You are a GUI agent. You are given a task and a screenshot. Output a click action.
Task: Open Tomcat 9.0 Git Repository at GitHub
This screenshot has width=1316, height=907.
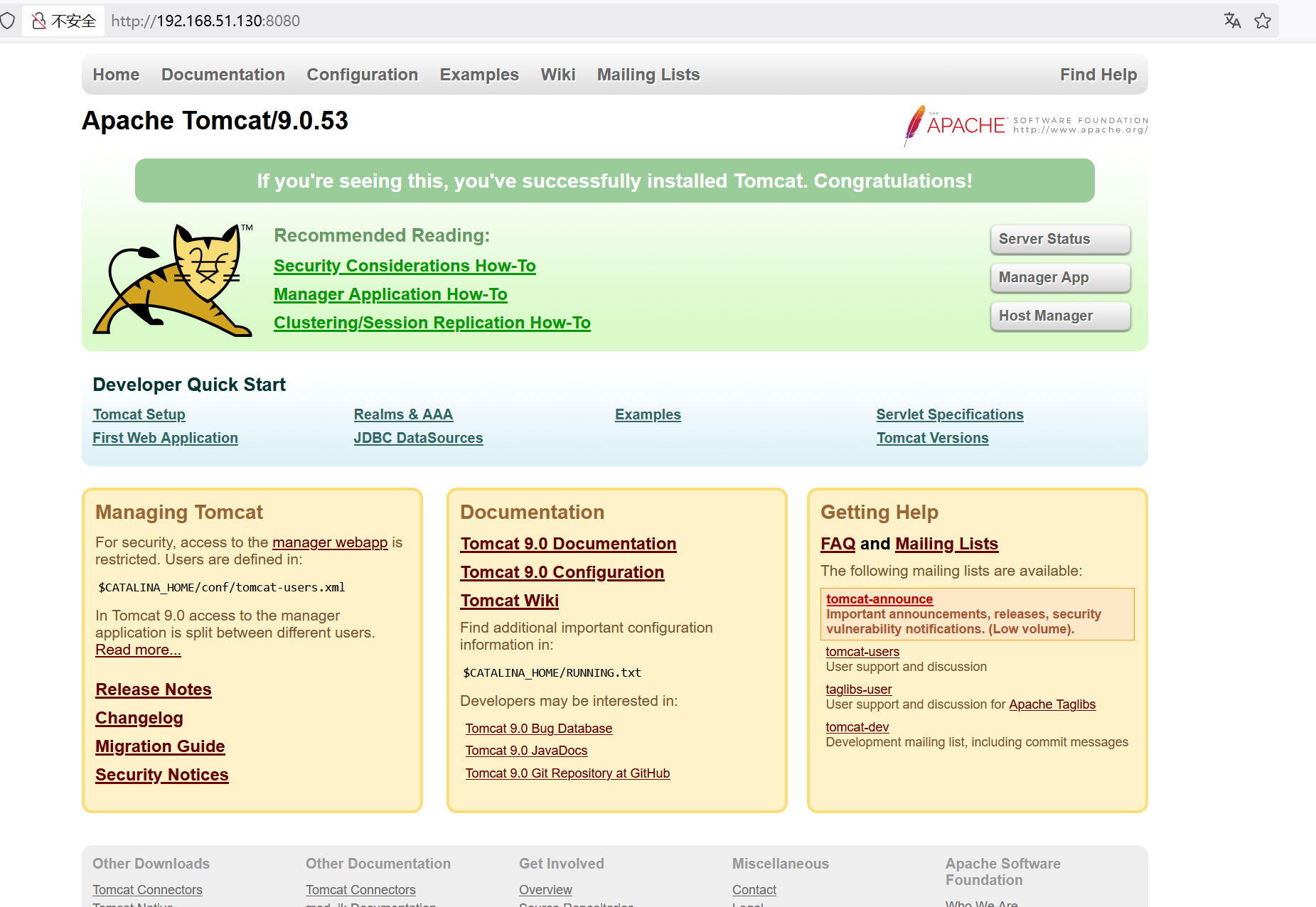(567, 773)
